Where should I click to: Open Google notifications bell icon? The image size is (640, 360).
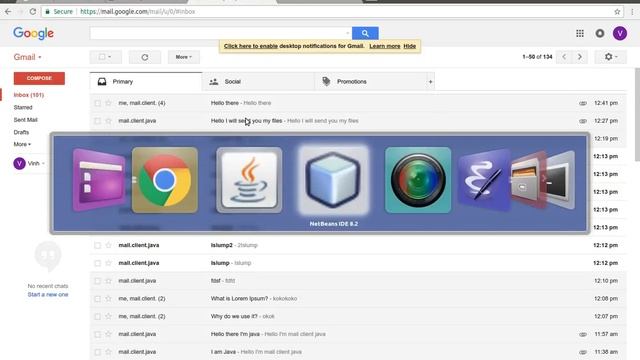[600, 33]
